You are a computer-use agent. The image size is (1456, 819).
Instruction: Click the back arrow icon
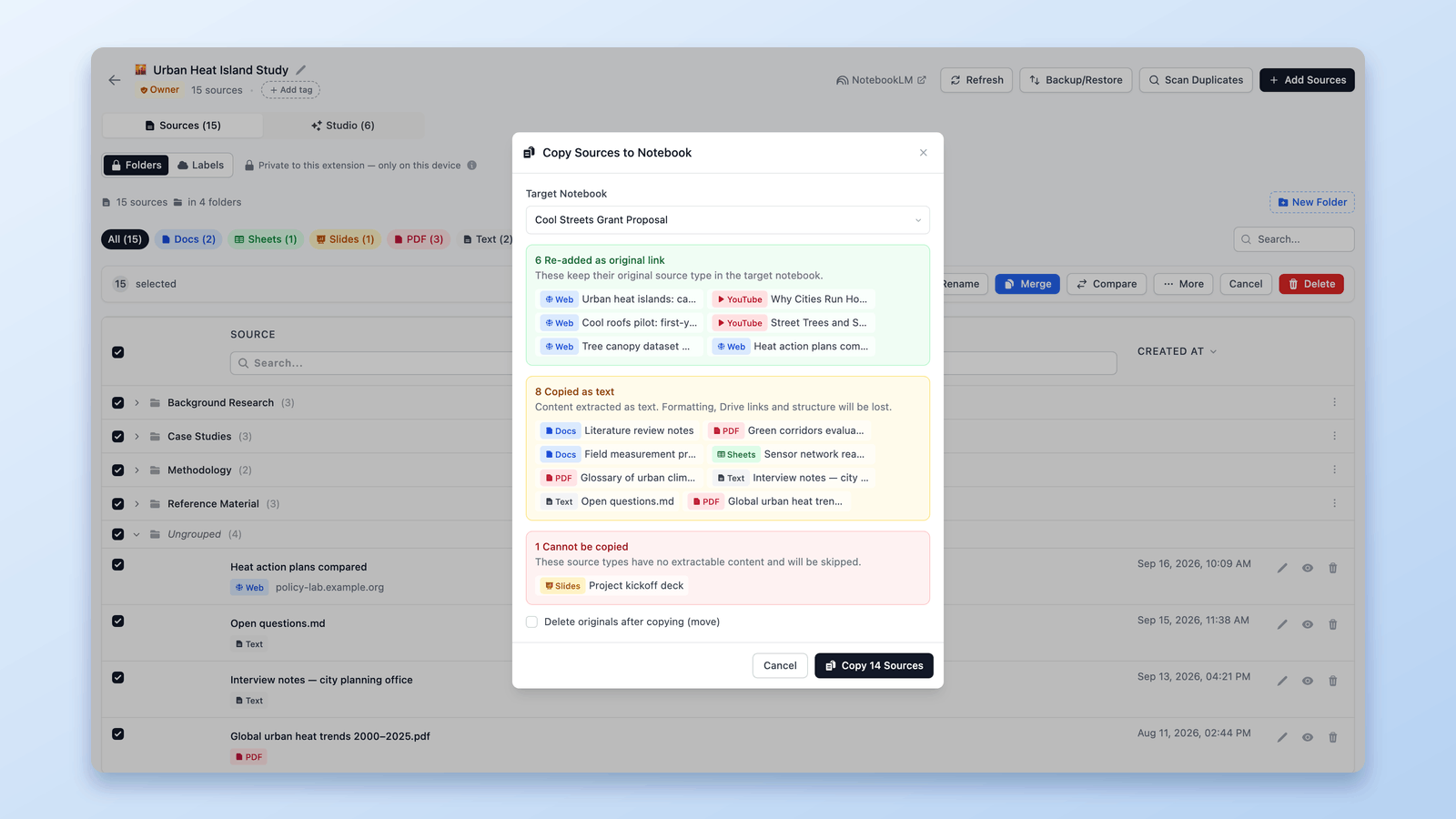click(115, 80)
